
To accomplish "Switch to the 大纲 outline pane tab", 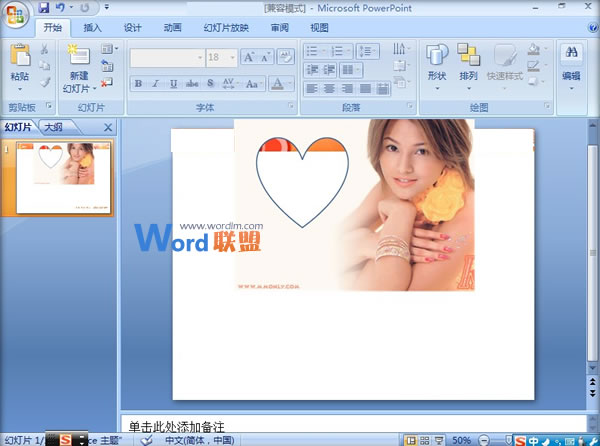I will coord(54,127).
